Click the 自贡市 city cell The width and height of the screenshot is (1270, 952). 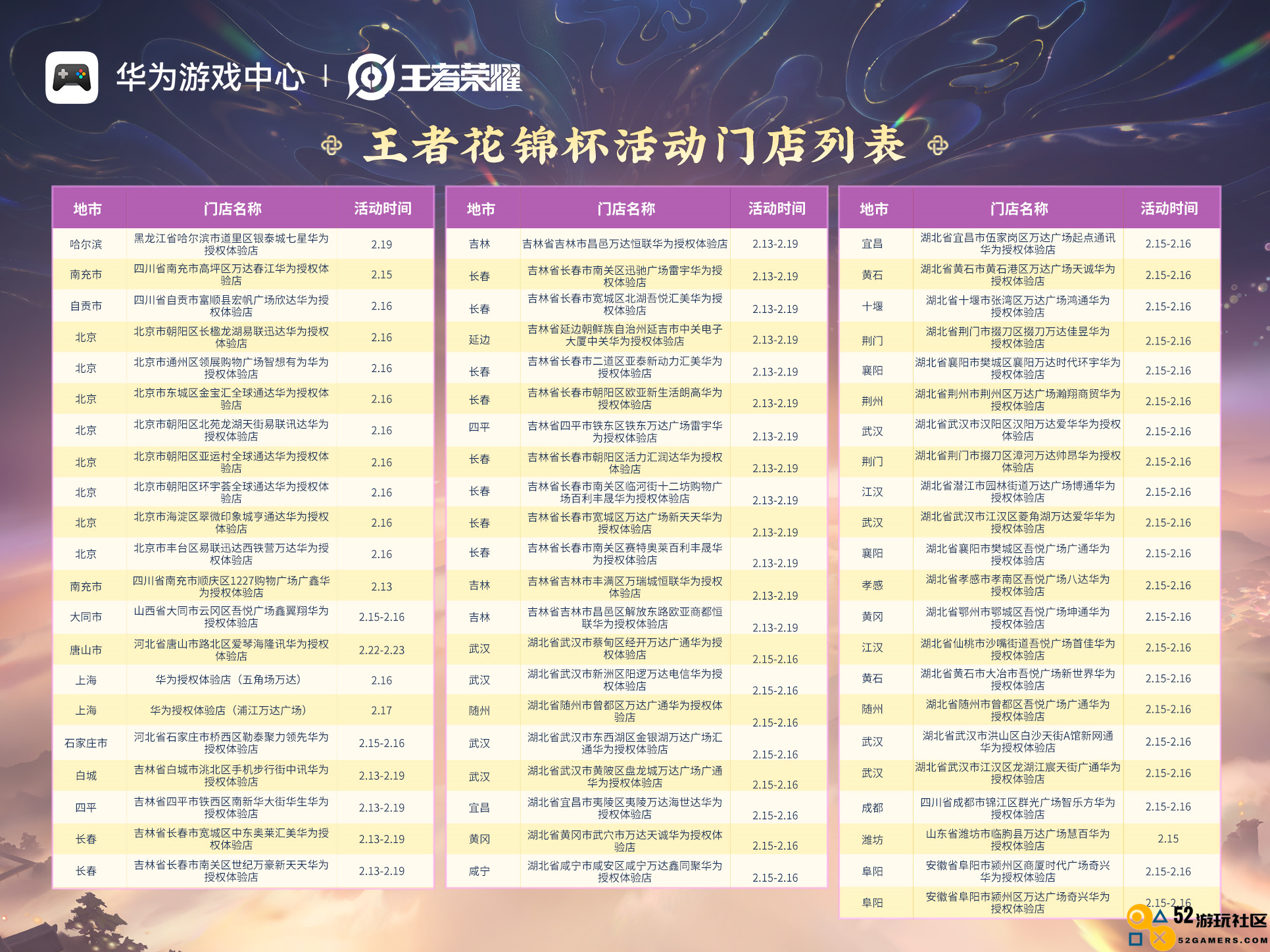click(x=86, y=306)
